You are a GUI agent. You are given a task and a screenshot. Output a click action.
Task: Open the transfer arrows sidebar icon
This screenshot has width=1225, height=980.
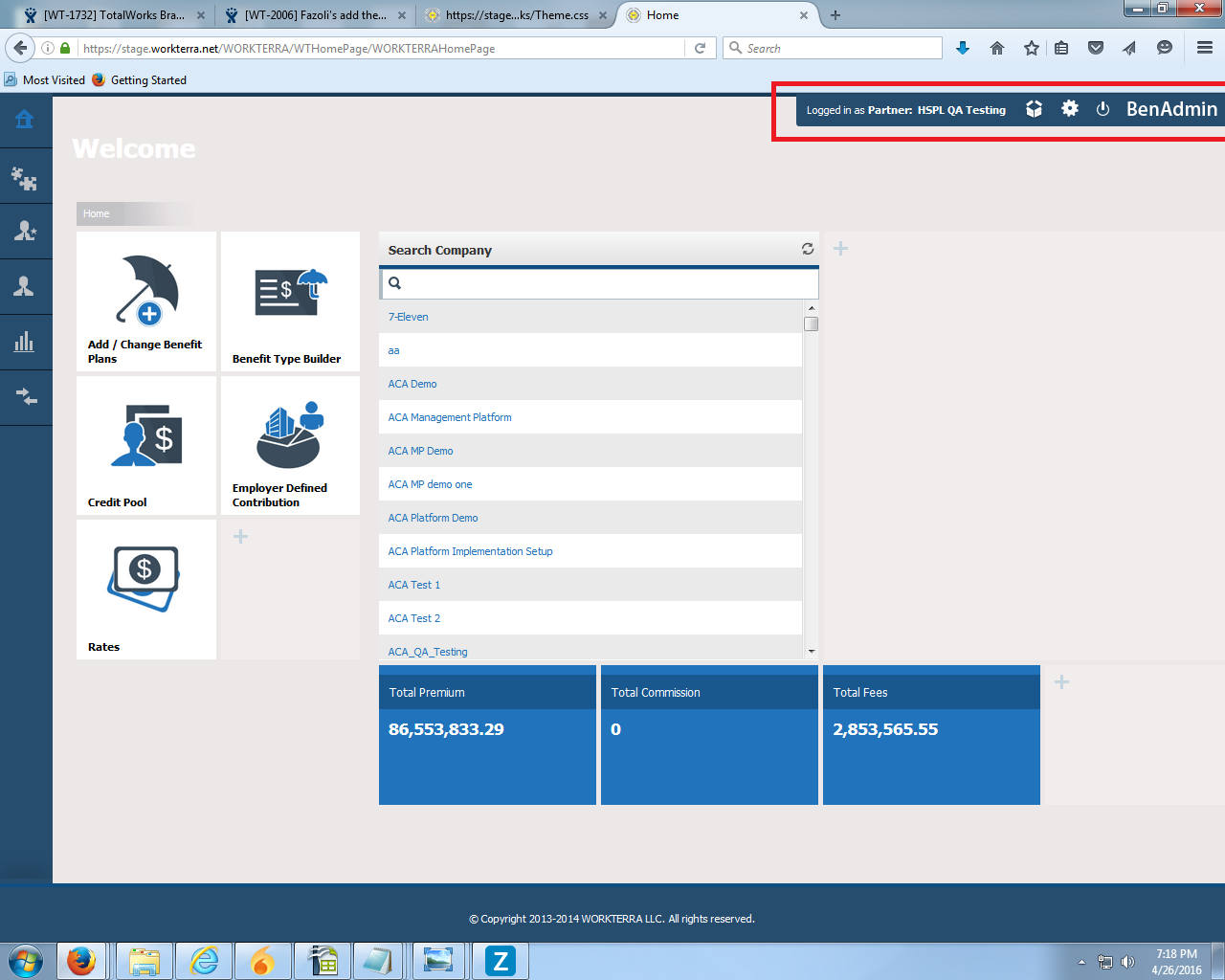[x=25, y=397]
